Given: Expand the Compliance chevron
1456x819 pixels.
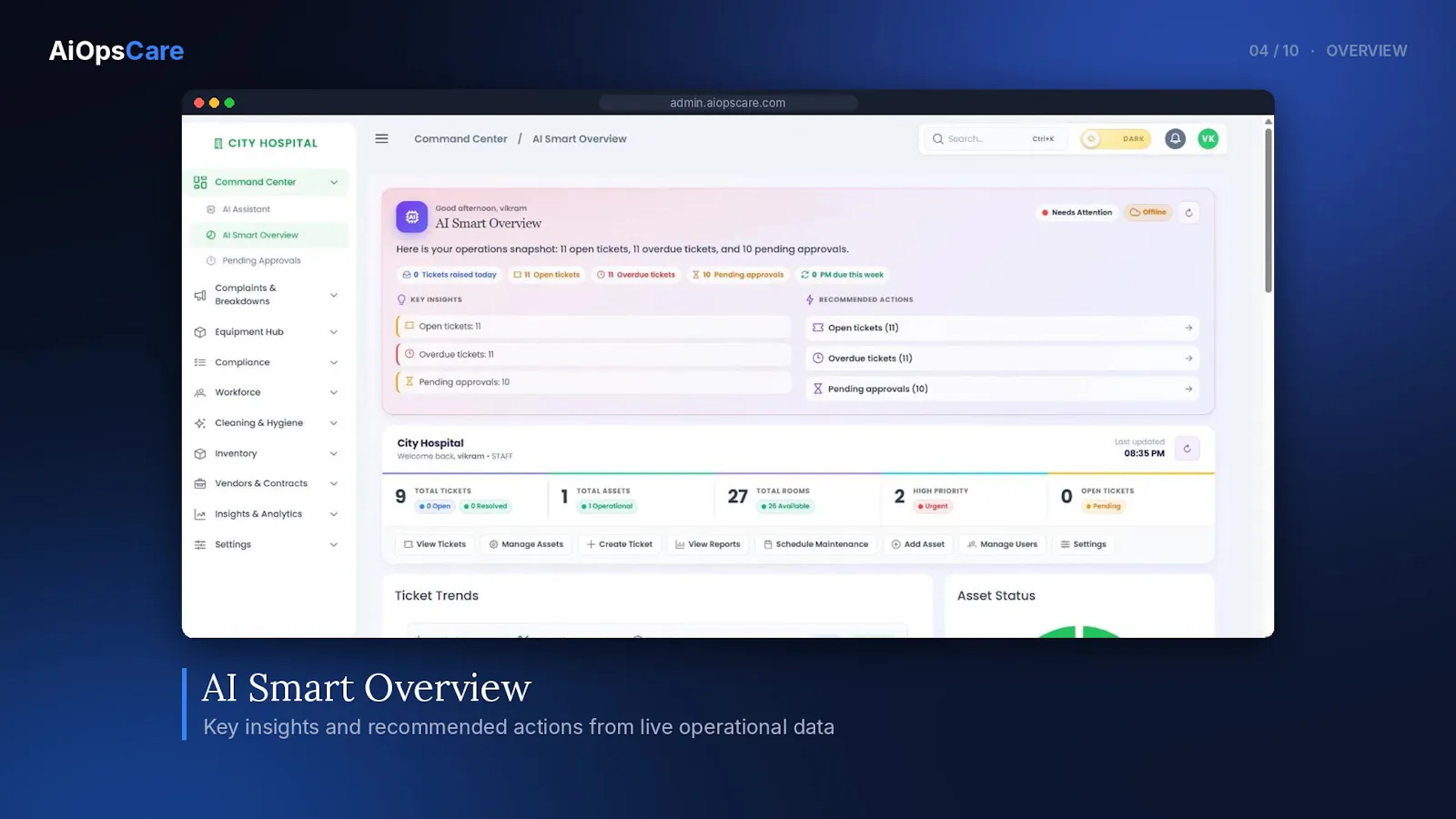Looking at the screenshot, I should tap(334, 362).
